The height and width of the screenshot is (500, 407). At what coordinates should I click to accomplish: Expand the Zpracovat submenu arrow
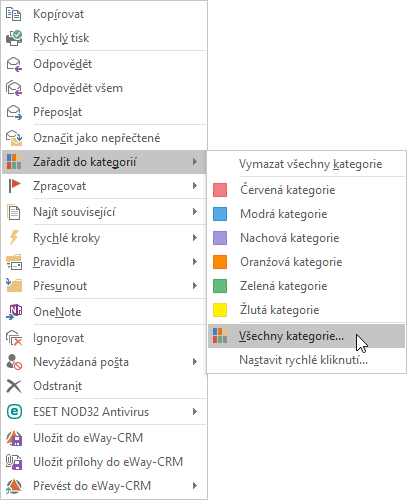(x=195, y=186)
